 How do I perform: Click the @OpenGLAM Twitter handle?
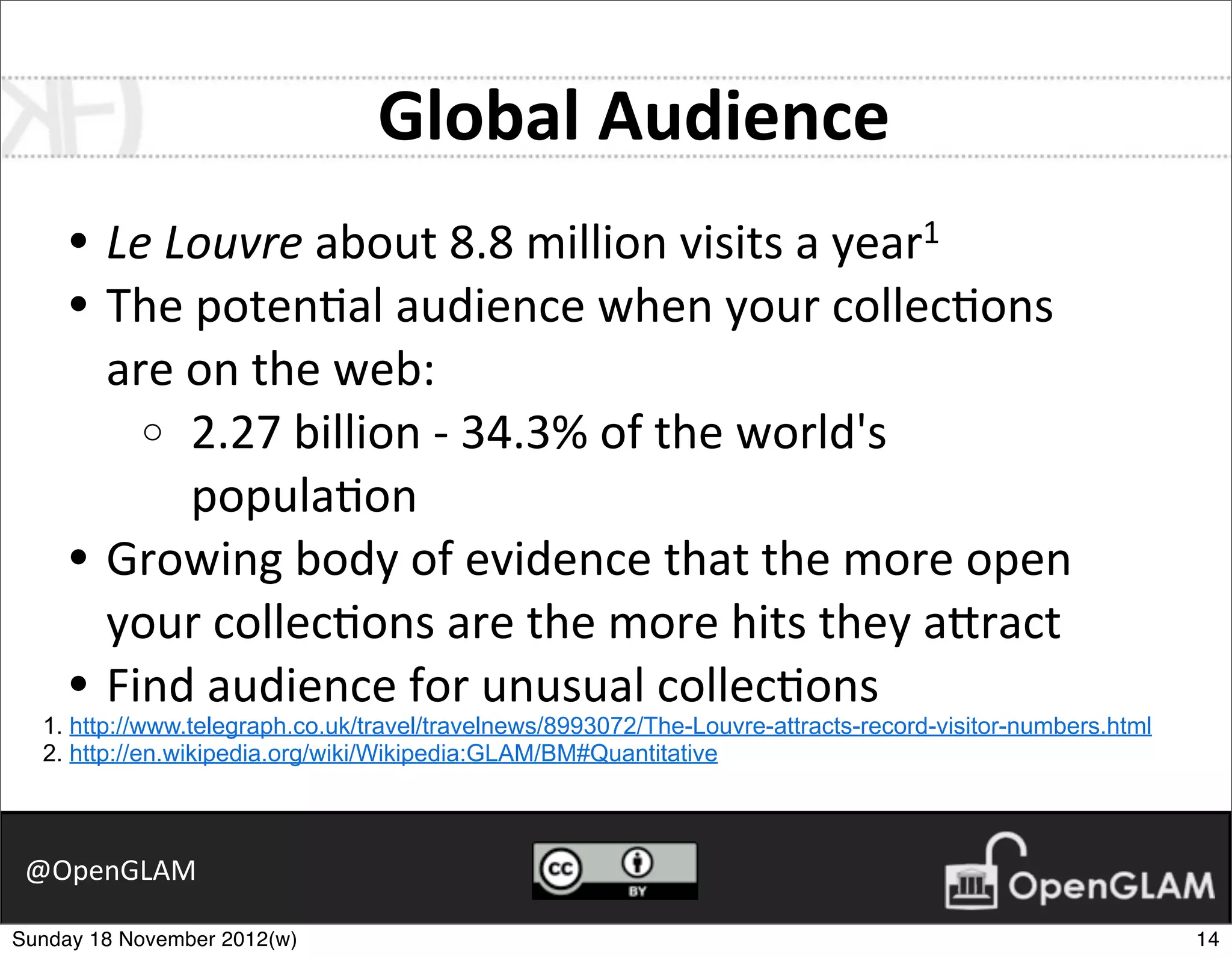[111, 871]
